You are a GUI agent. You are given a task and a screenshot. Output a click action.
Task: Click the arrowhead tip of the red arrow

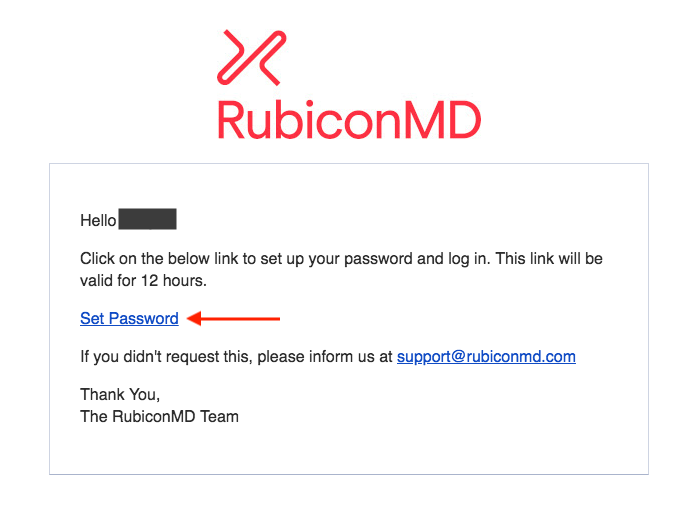(190, 318)
